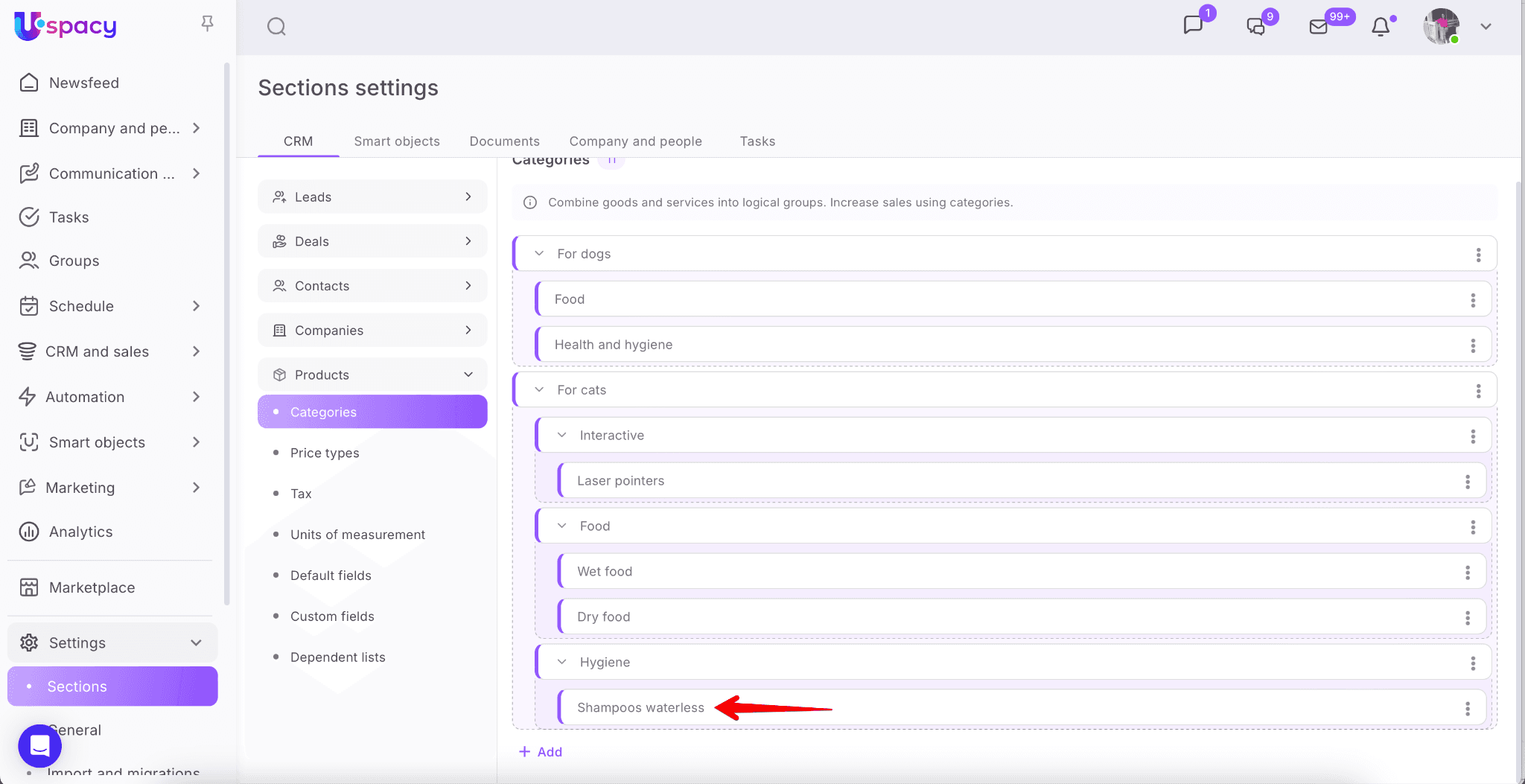This screenshot has width=1525, height=784.
Task: Collapse the For dogs category
Action: pyautogui.click(x=539, y=254)
